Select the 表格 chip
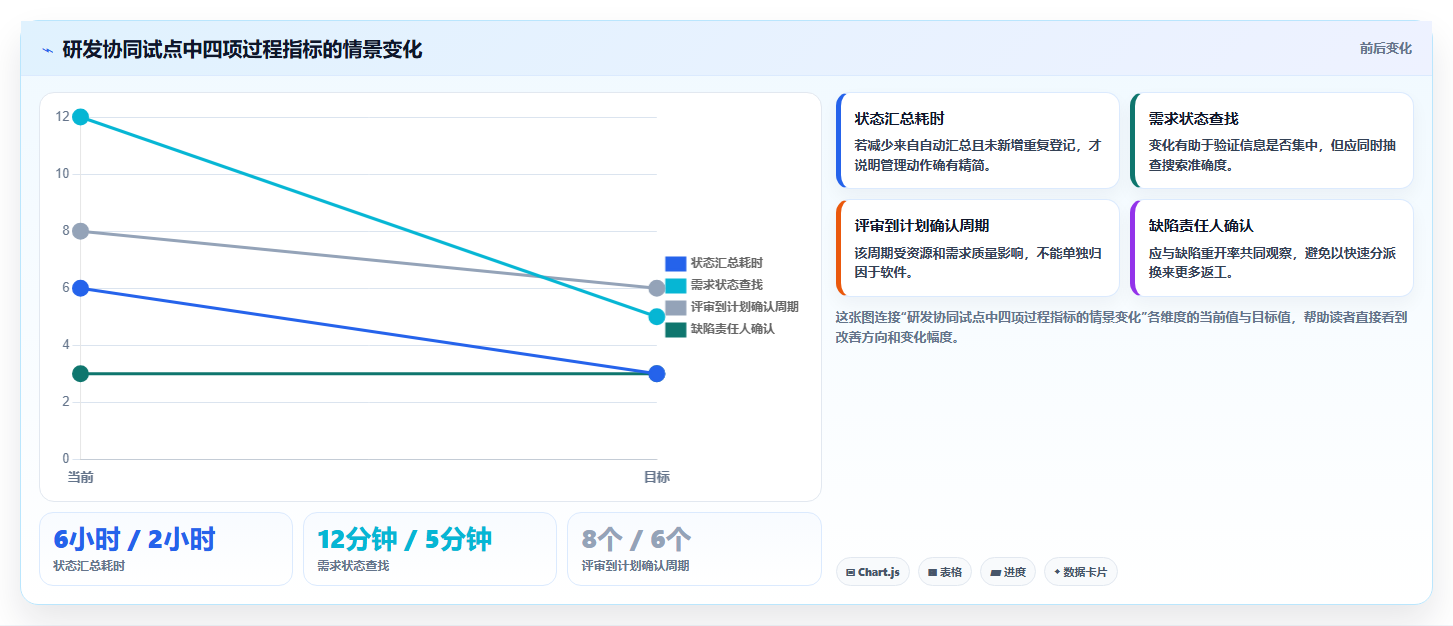This screenshot has height=626, width=1453. coord(945,572)
